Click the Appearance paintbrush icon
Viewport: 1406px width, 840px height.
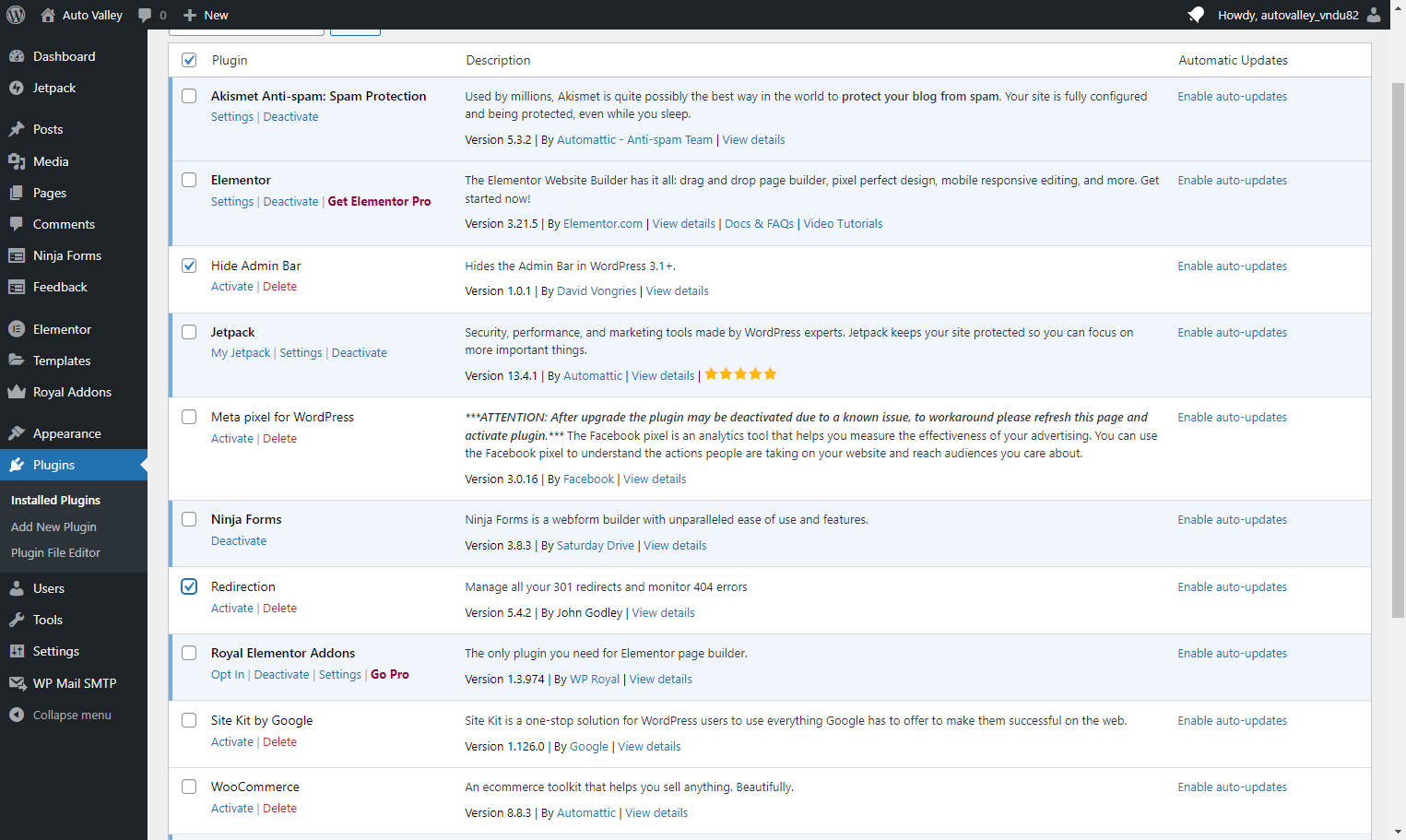[17, 433]
